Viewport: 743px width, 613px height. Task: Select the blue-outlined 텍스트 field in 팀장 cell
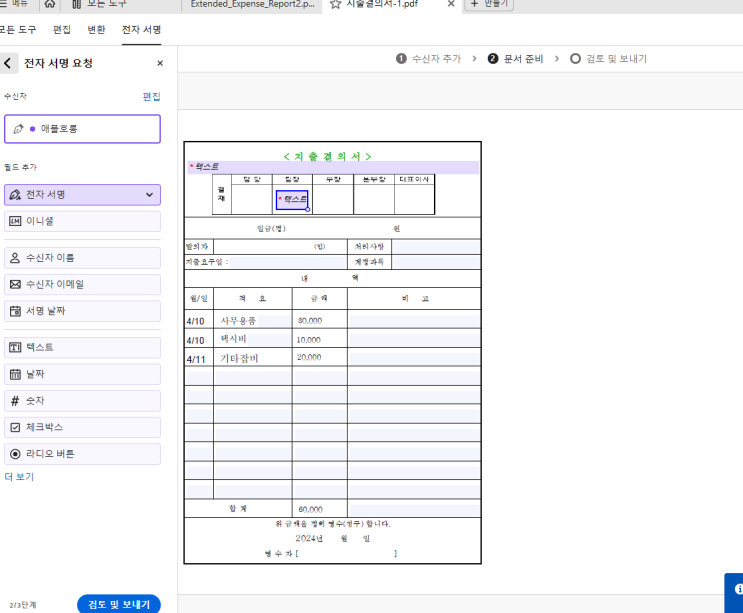tap(292, 200)
